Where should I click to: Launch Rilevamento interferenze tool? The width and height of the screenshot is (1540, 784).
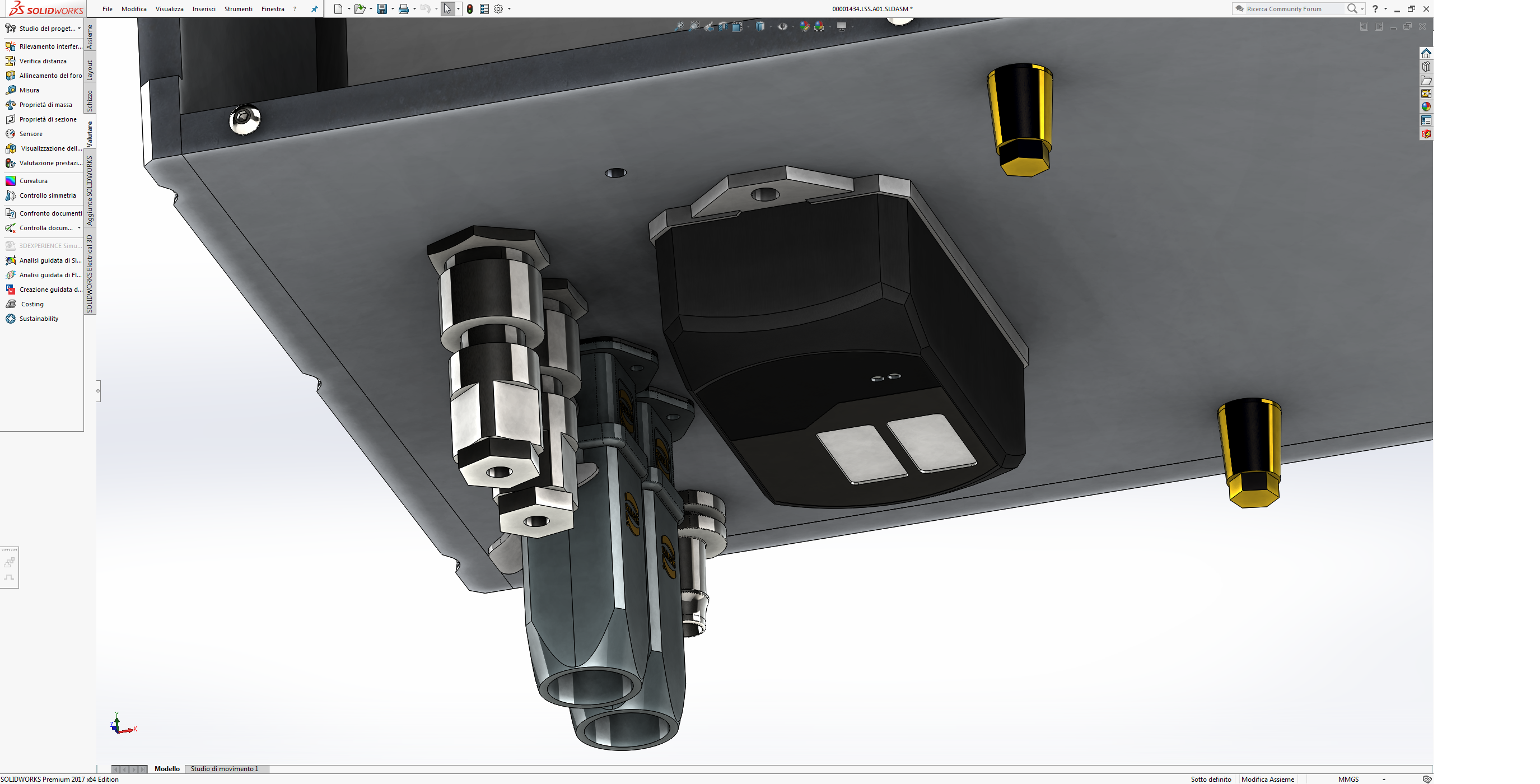43,46
